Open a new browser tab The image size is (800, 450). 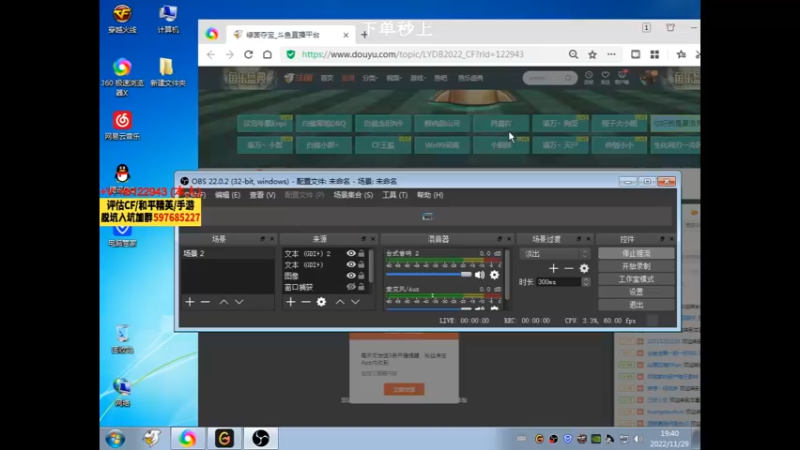(x=364, y=35)
